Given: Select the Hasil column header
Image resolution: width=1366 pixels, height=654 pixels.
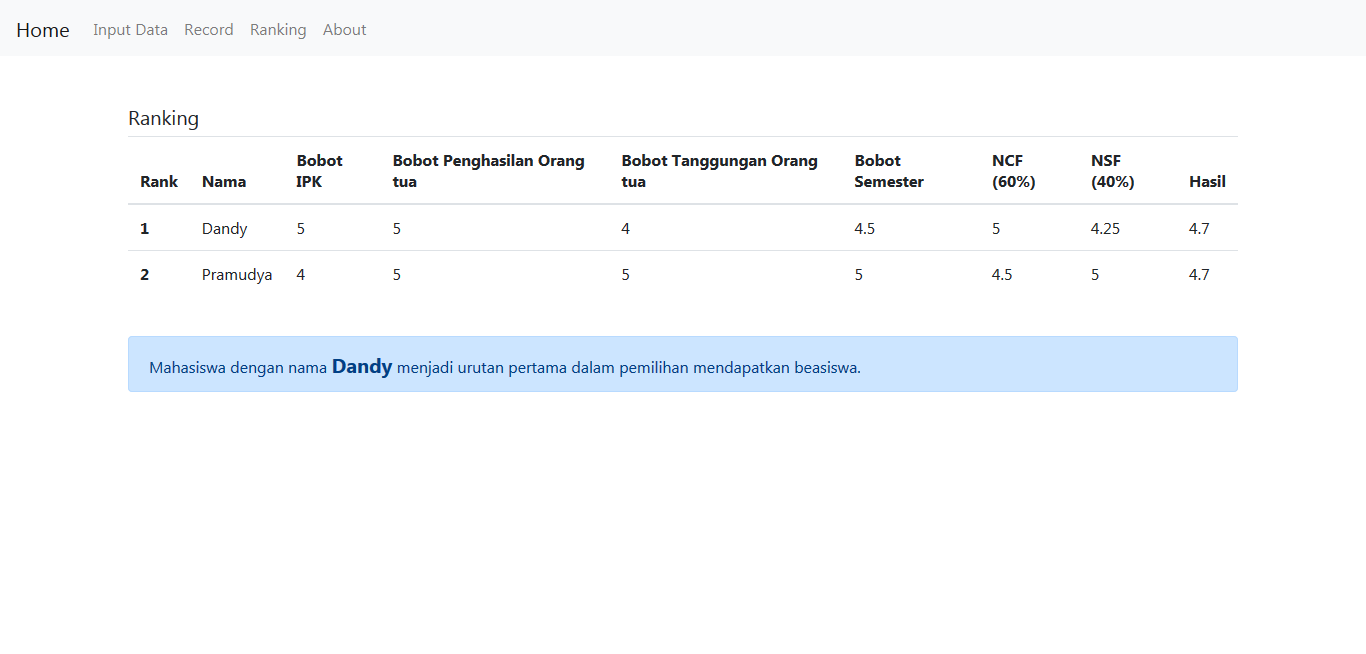Looking at the screenshot, I should click(1207, 182).
